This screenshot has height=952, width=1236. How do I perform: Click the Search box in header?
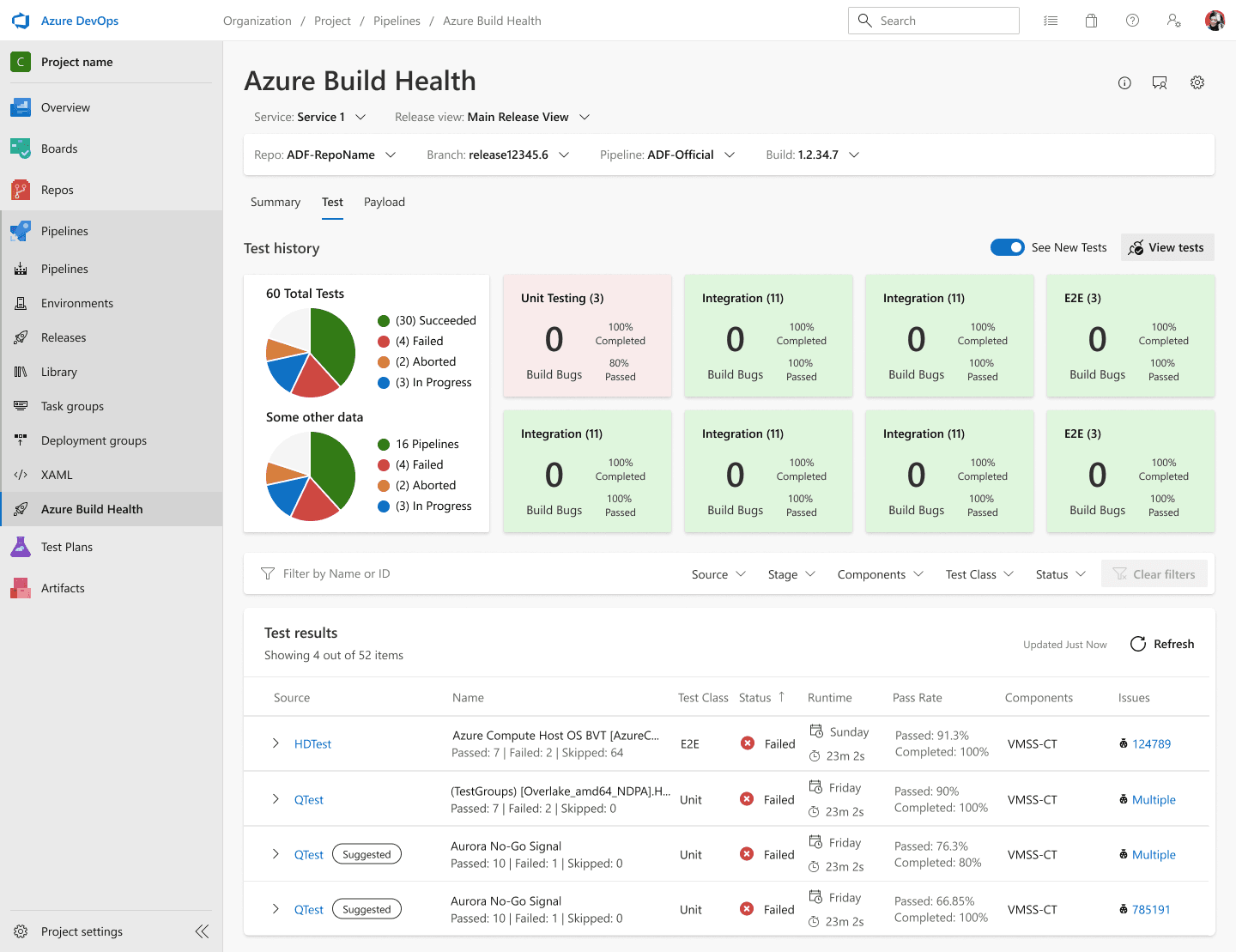click(x=934, y=21)
